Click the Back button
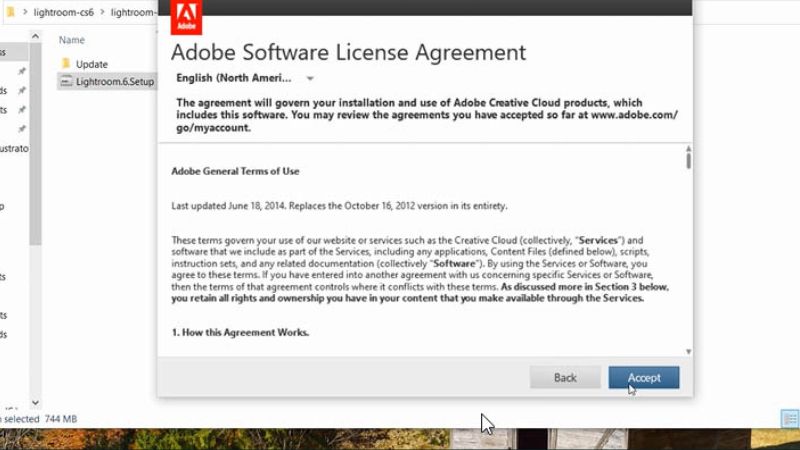This screenshot has width=800, height=450. pyautogui.click(x=565, y=378)
